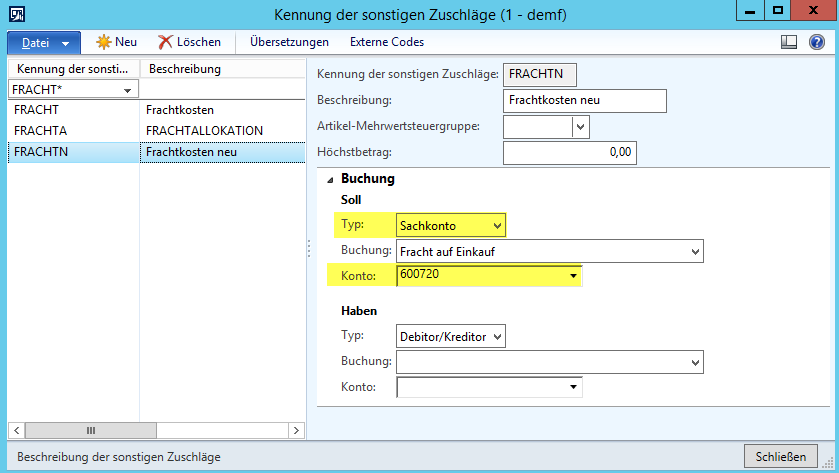Open Externe Codes from the toolbar
The height and width of the screenshot is (473, 839).
click(386, 42)
